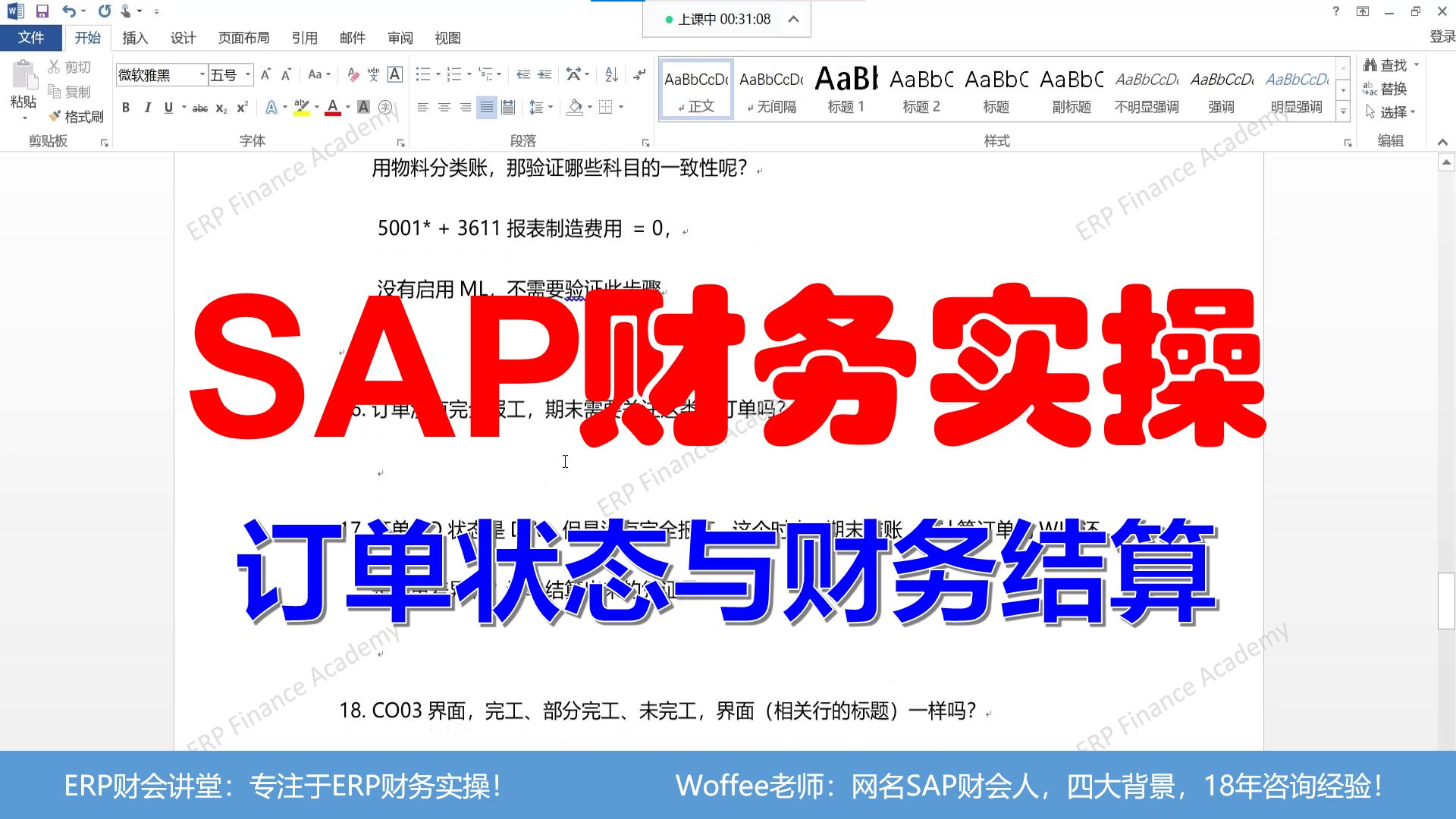
Task: Center align the paragraph
Action: [444, 108]
